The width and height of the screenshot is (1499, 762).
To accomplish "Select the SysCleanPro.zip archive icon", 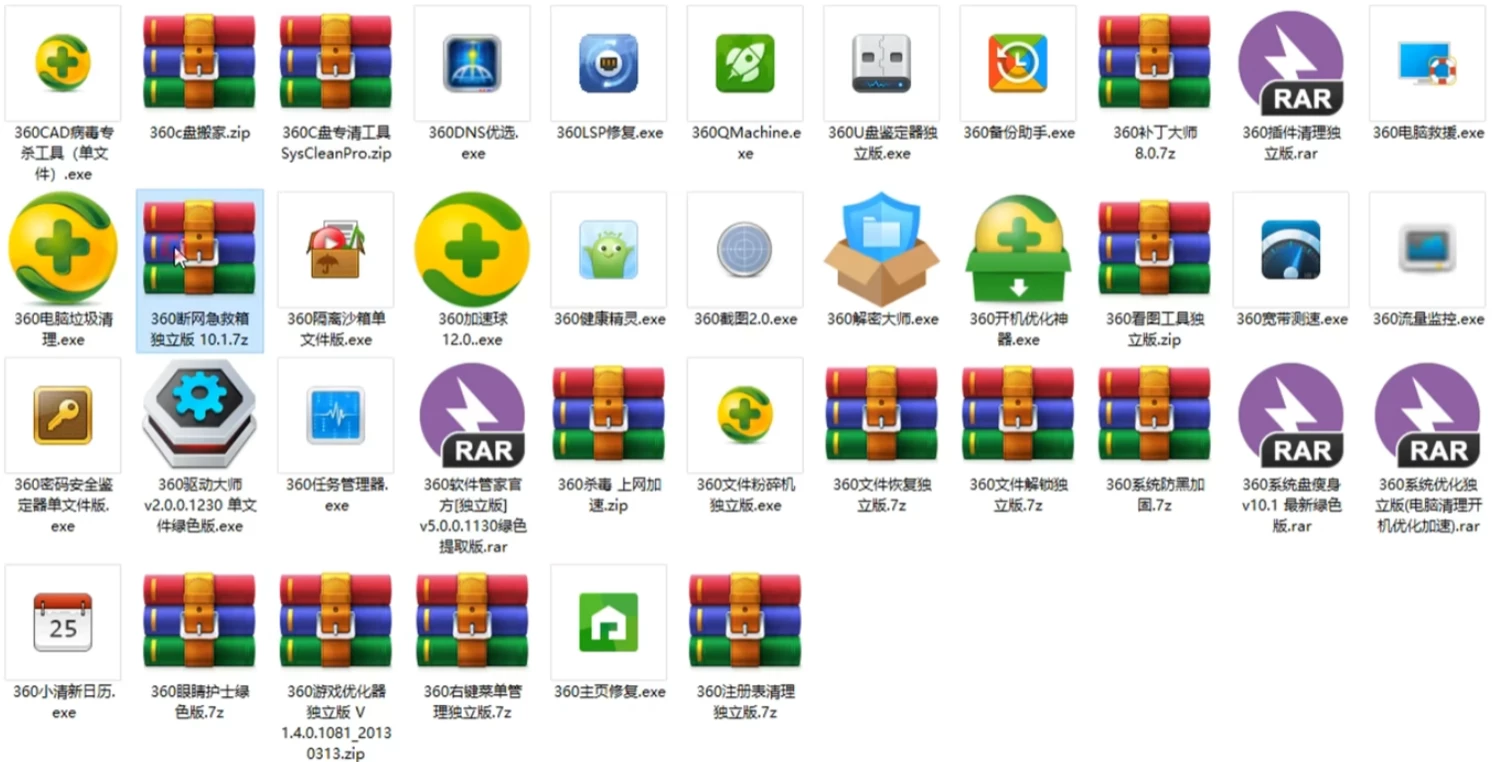I will coord(336,63).
